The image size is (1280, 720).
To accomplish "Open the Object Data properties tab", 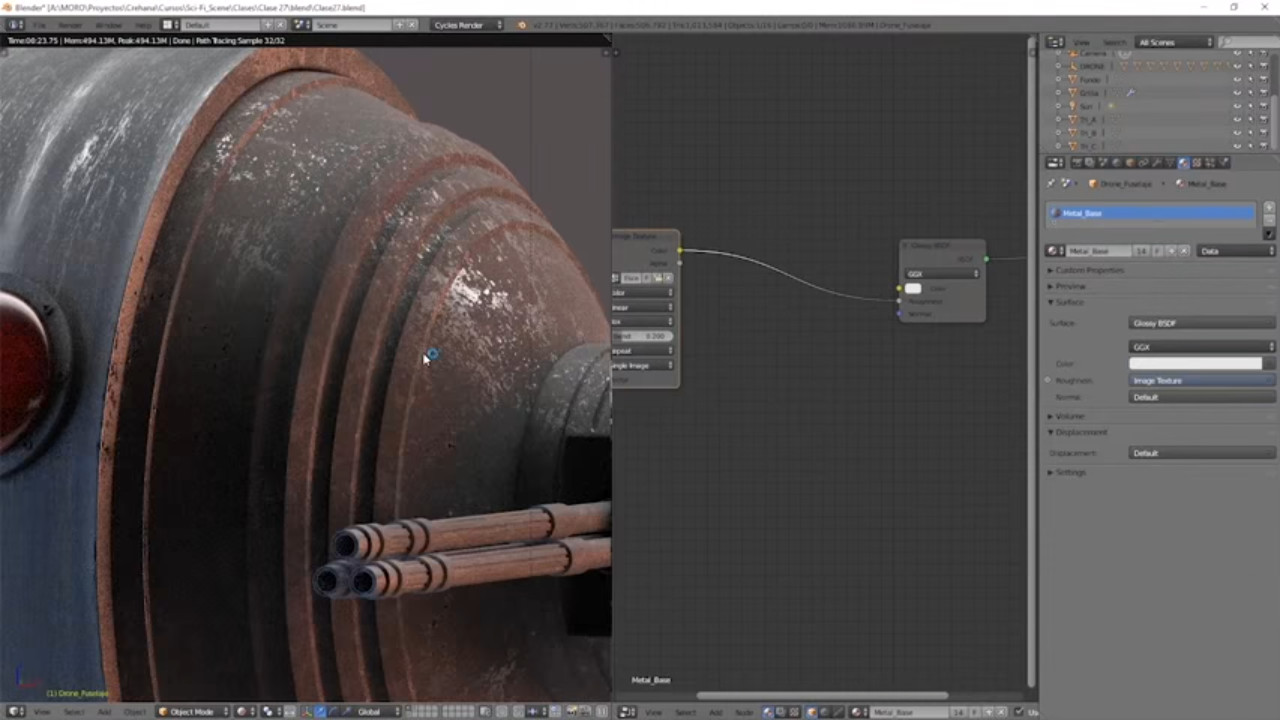I will (x=1169, y=163).
